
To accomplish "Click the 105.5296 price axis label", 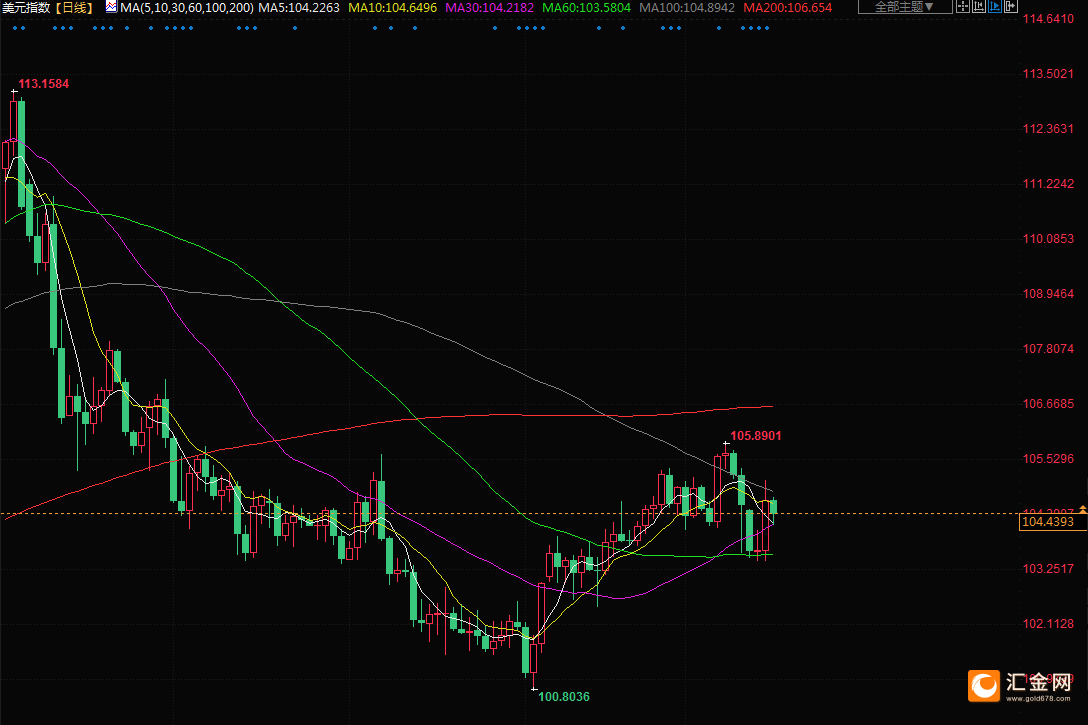I will [x=1048, y=459].
